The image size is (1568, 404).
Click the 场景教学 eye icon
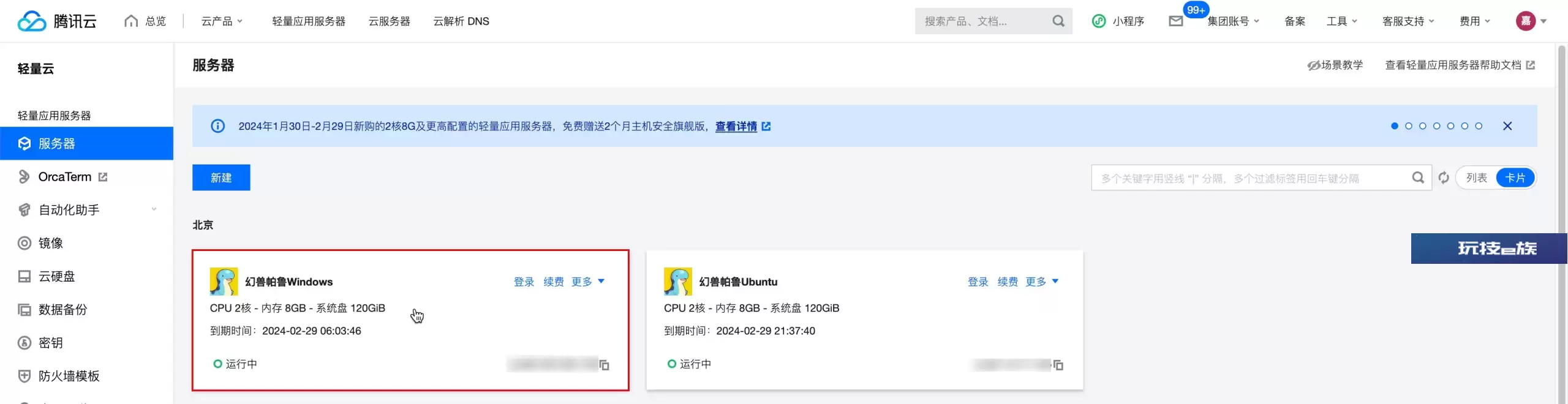(x=1313, y=65)
